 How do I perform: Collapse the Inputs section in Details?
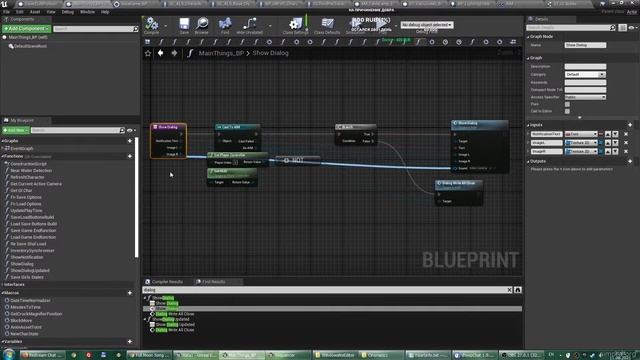[528, 125]
